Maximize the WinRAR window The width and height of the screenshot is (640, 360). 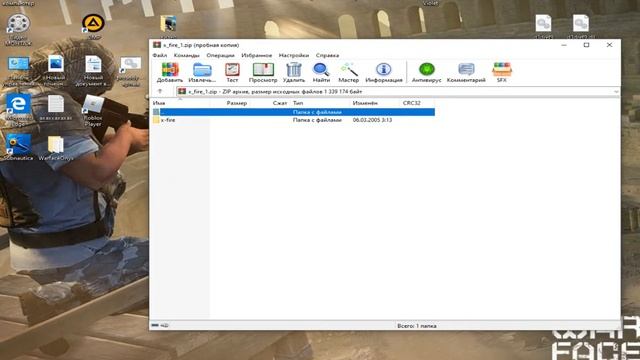[x=587, y=45]
